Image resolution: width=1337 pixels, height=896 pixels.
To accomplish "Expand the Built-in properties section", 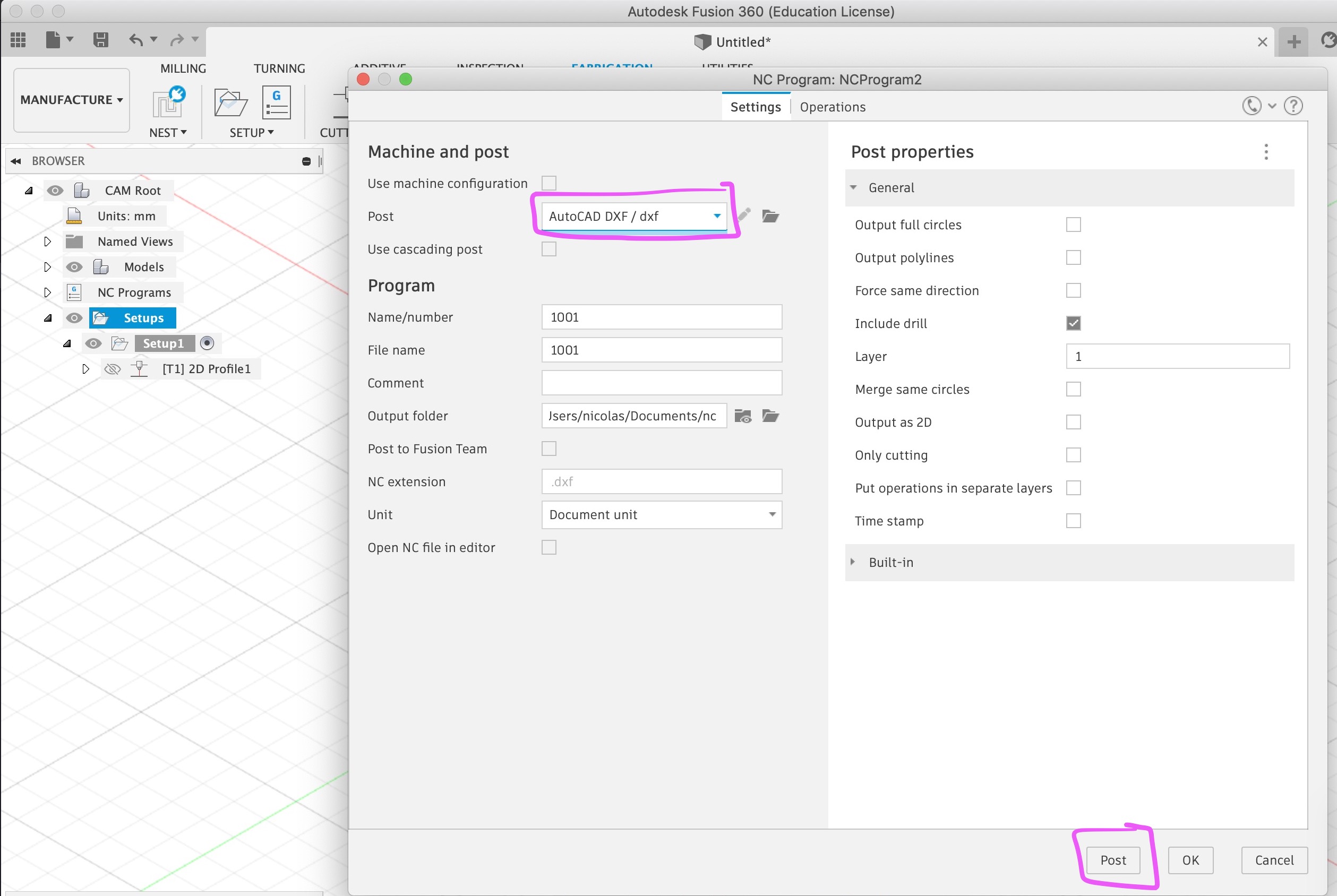I will click(853, 562).
